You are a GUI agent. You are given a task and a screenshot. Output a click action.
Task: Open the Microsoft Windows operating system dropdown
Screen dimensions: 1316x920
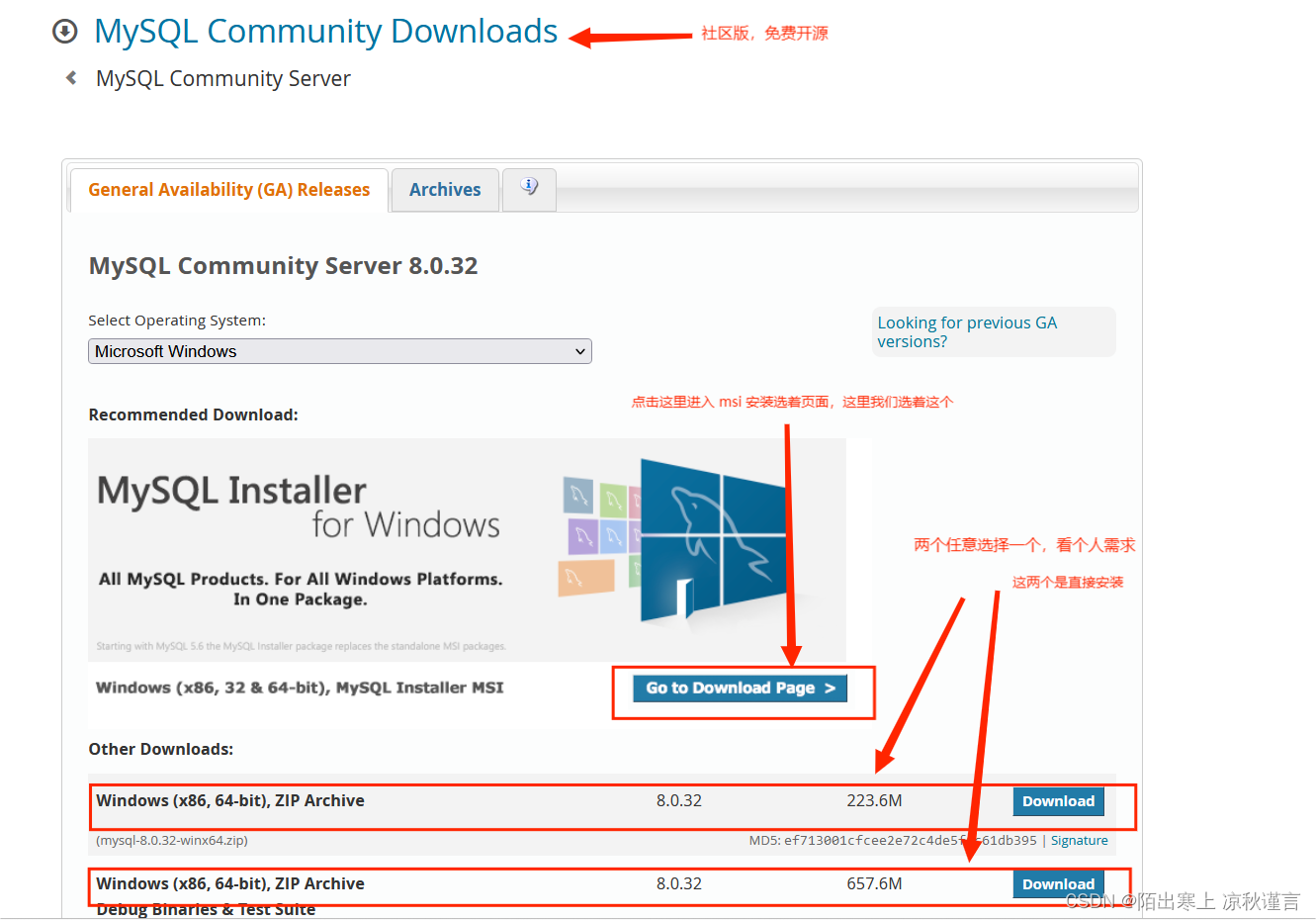(x=340, y=351)
